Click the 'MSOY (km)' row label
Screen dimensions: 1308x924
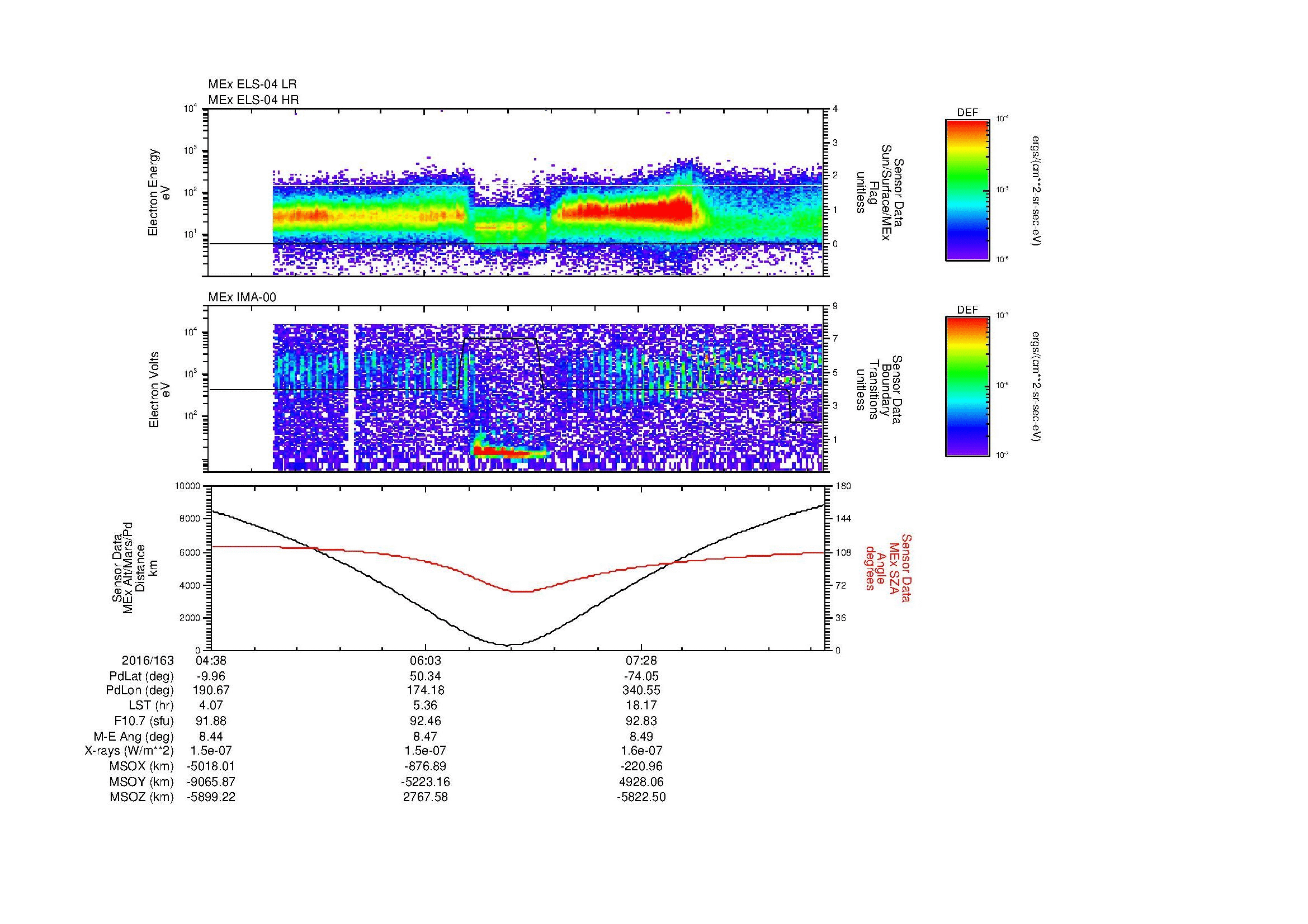pyautogui.click(x=142, y=781)
